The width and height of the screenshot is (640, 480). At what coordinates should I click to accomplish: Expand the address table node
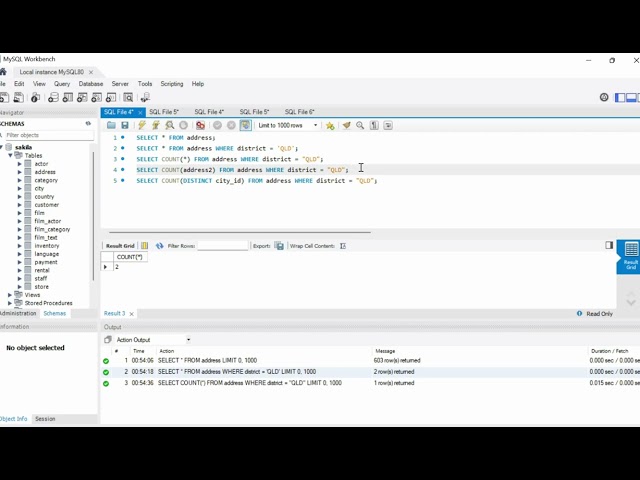[x=19, y=172]
